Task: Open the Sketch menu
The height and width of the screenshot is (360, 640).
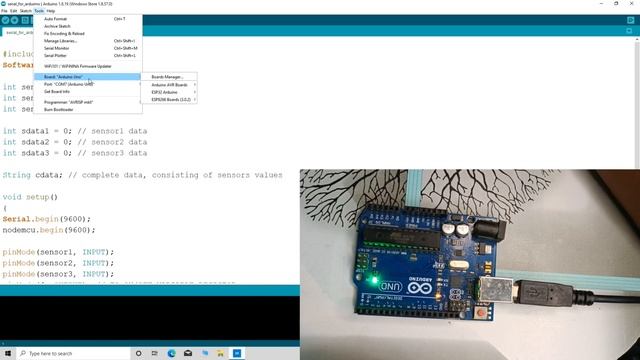Action: pos(26,11)
